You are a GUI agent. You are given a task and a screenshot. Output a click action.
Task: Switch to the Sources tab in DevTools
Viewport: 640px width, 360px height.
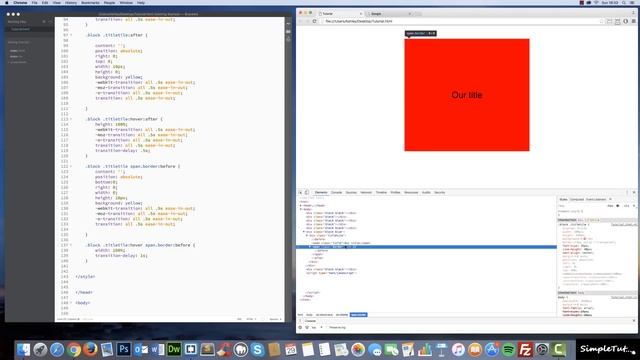coord(351,192)
